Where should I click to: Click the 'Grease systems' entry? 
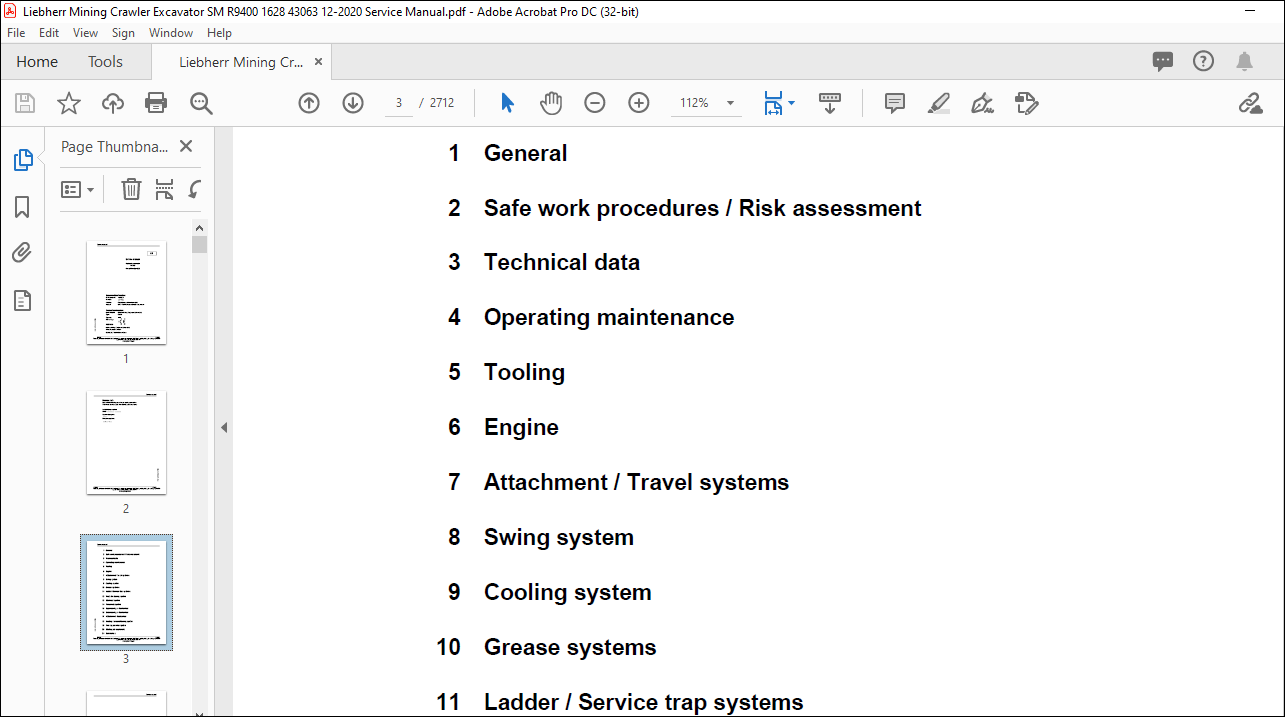point(570,647)
